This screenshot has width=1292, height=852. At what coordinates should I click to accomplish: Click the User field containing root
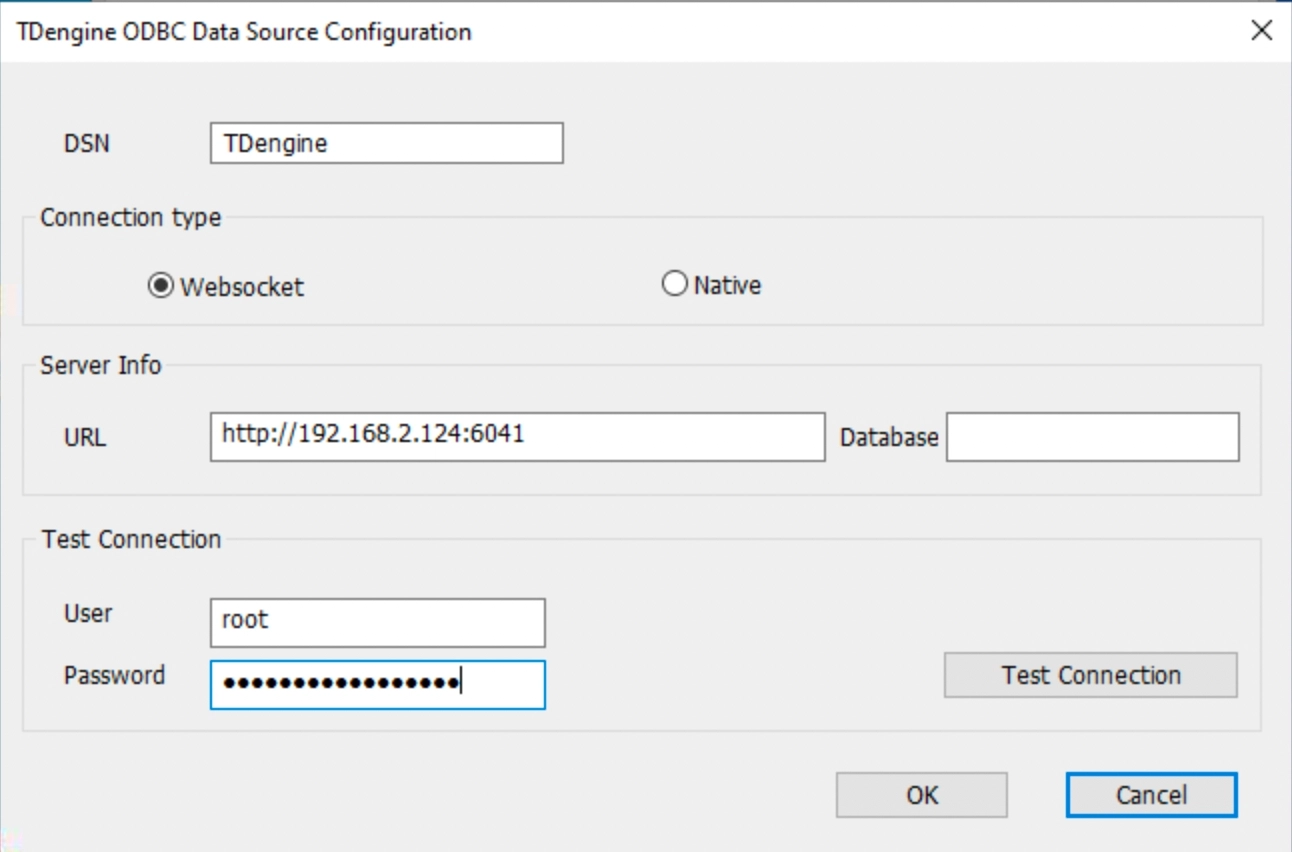[x=377, y=622]
